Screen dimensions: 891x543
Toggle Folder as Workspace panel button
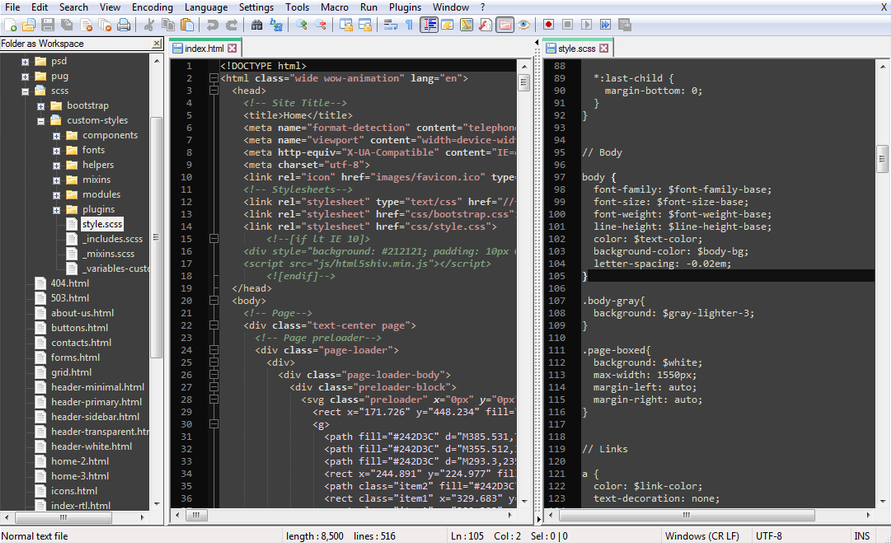point(504,24)
